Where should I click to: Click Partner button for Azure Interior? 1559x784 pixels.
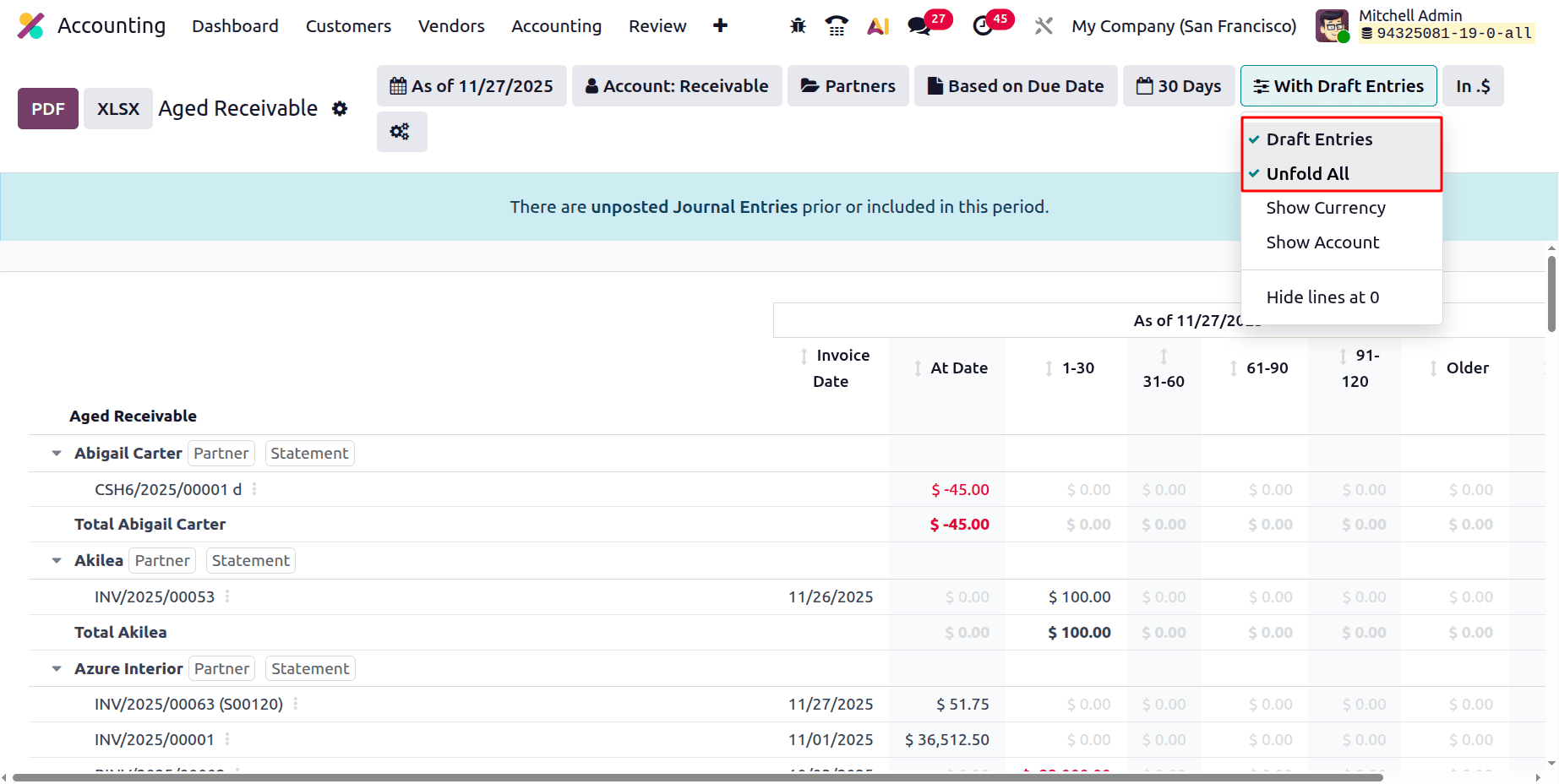(221, 669)
